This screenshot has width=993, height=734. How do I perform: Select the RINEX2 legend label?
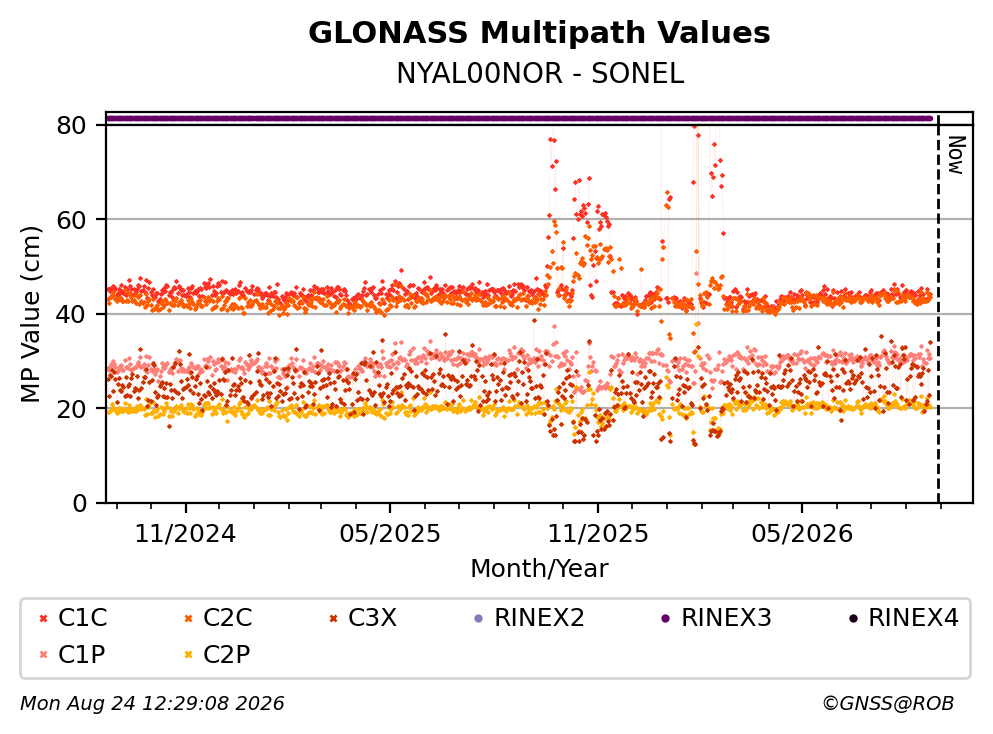pos(539,618)
